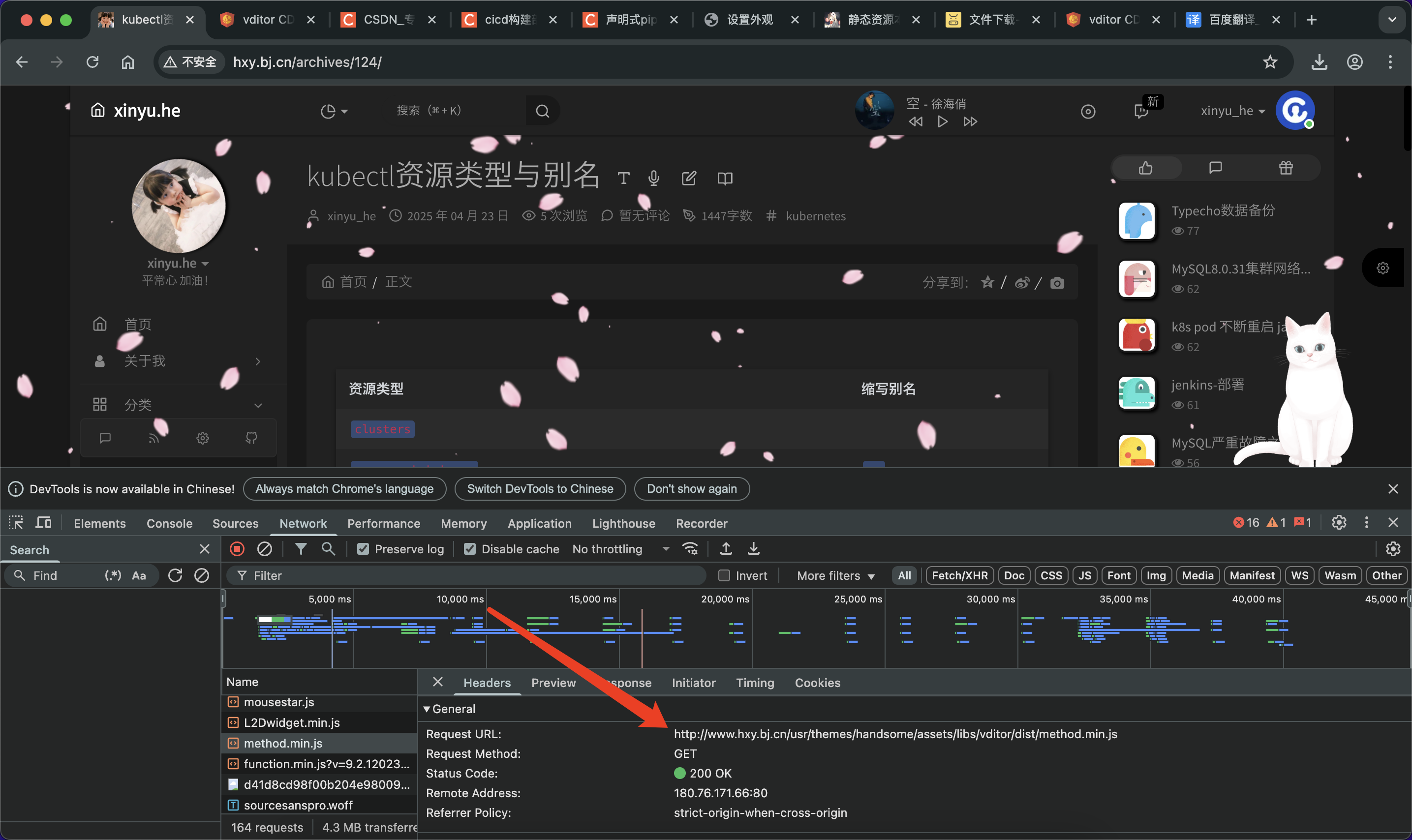
Task: Select the JS filter chip
Action: 1084,575
